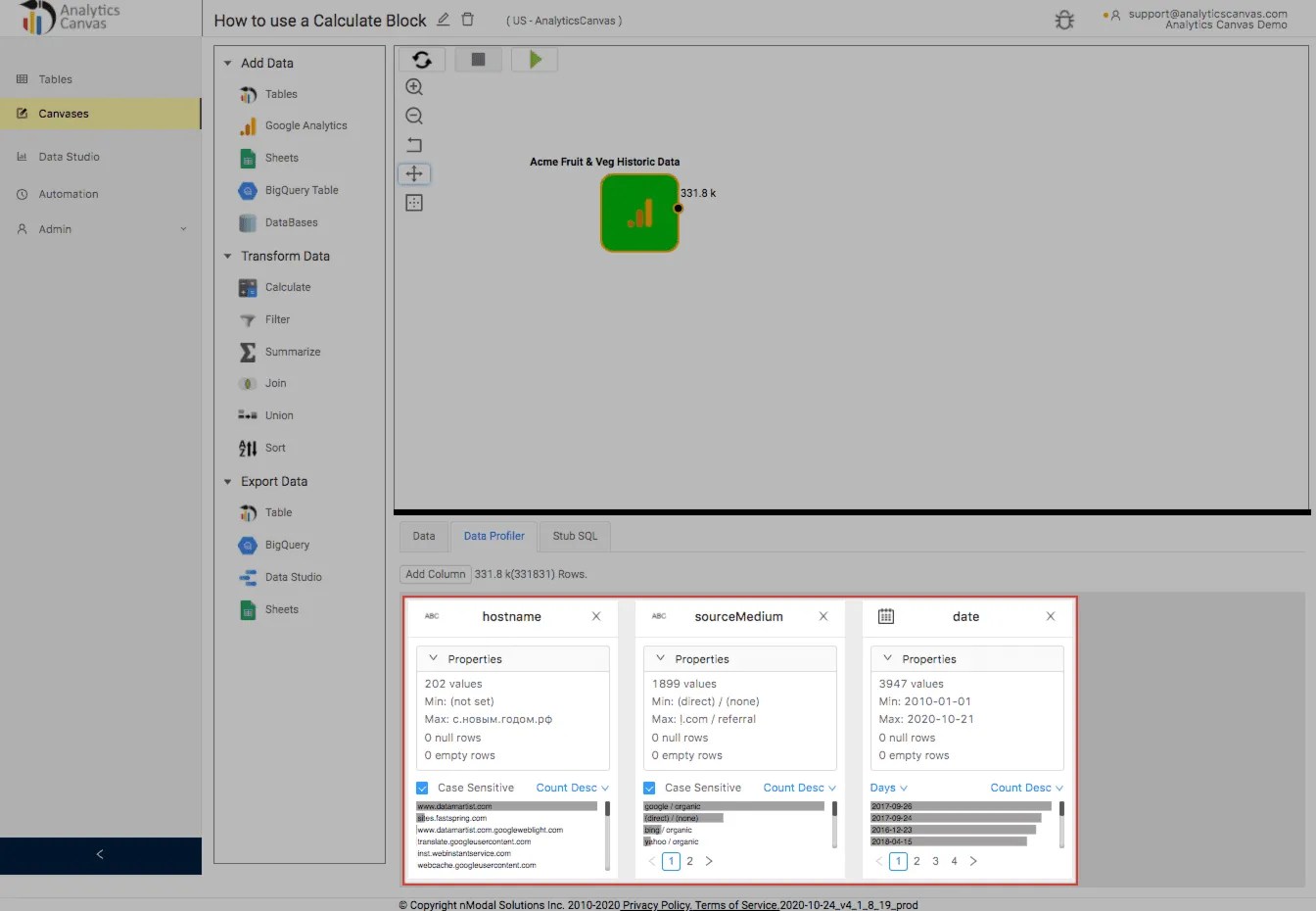Add an export Data Studio block

pyautogui.click(x=280, y=577)
